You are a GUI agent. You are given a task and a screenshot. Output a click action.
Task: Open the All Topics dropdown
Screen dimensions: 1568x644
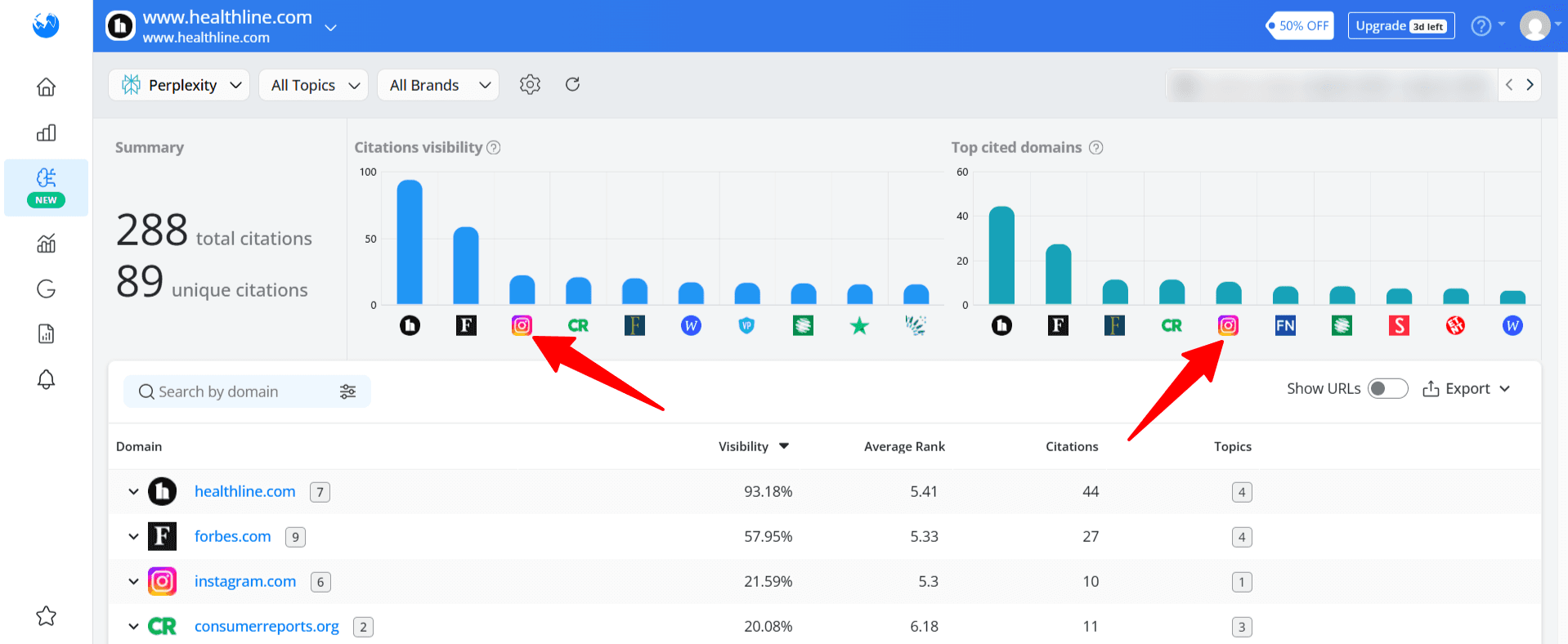(x=313, y=85)
